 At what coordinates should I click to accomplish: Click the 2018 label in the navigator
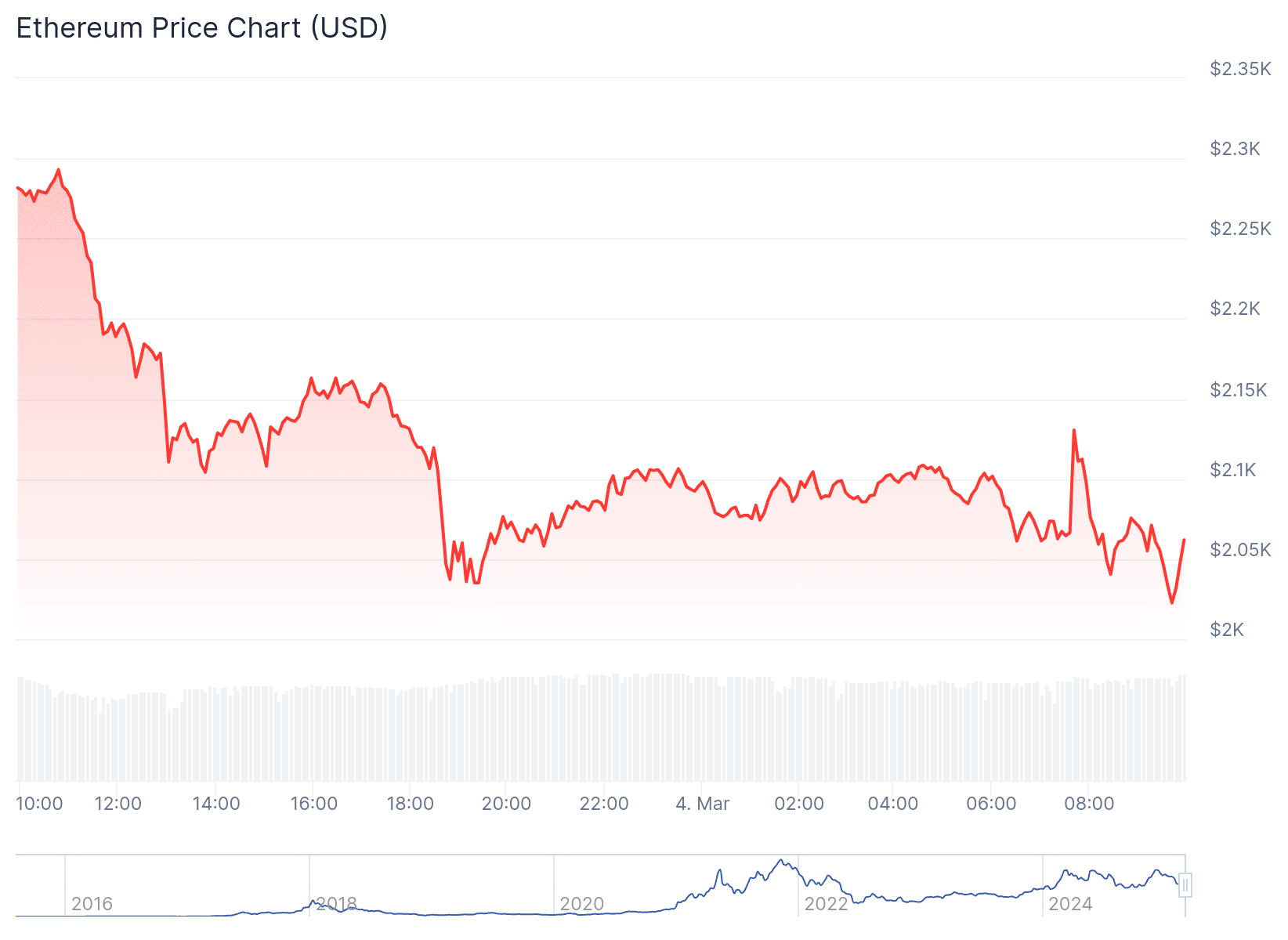(x=336, y=904)
